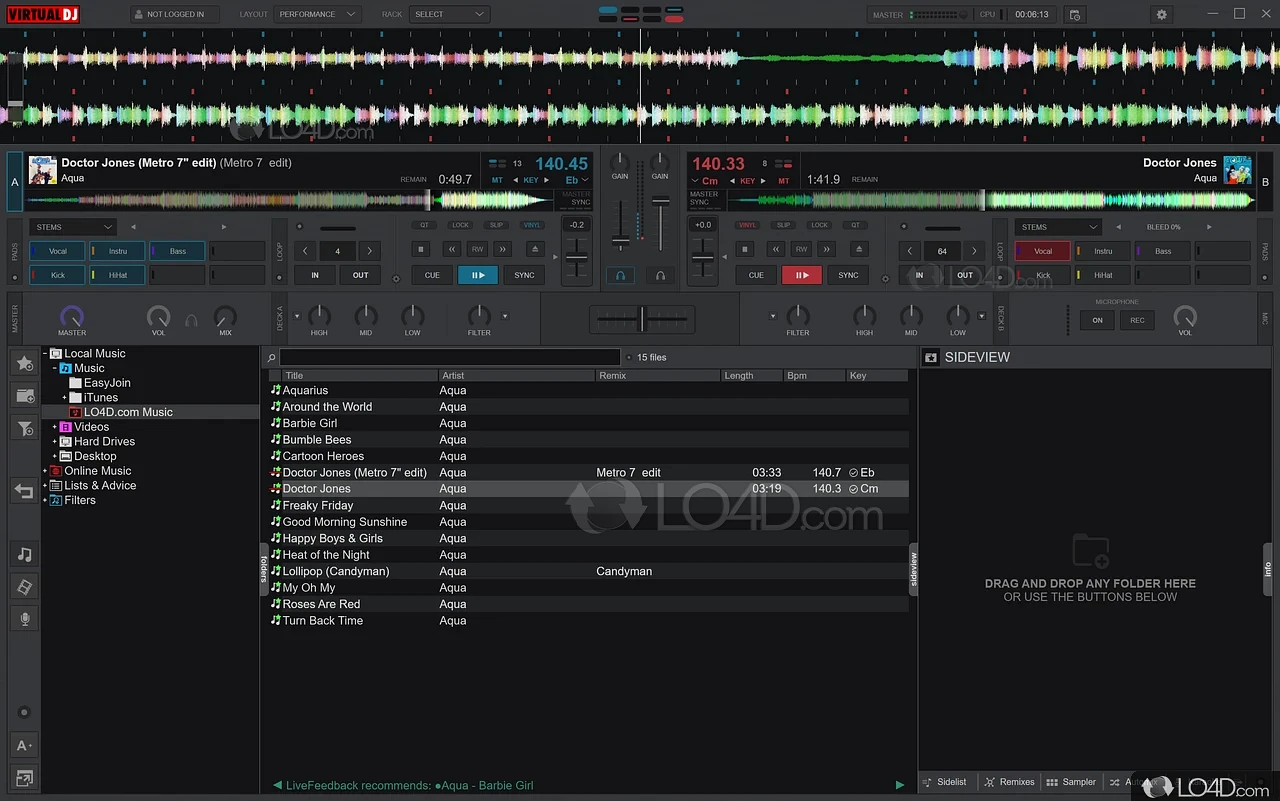Screen dimensions: 1280x801
Task: Click the search magnifier icon
Action: [271, 357]
